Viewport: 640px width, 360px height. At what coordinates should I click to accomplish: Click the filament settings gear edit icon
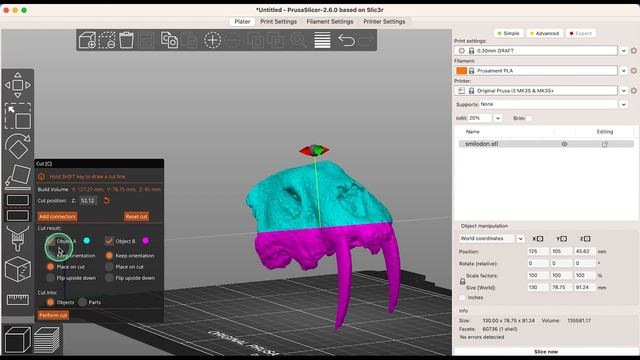click(x=633, y=71)
